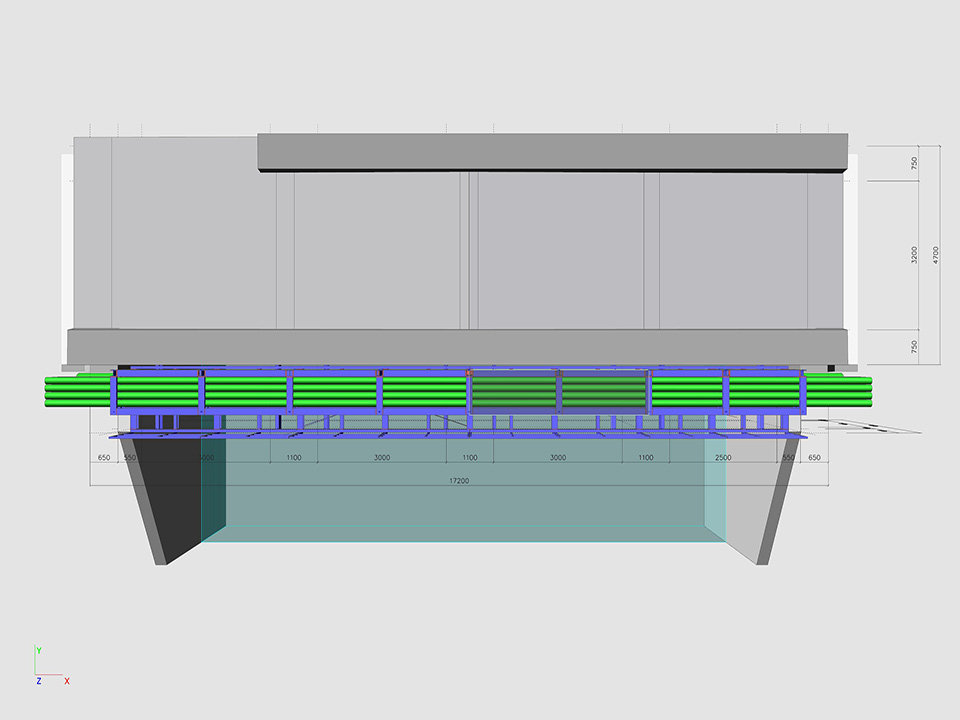Select the dark shaded panel in the blue frame
This screenshot has width=960, height=720.
[x=558, y=390]
